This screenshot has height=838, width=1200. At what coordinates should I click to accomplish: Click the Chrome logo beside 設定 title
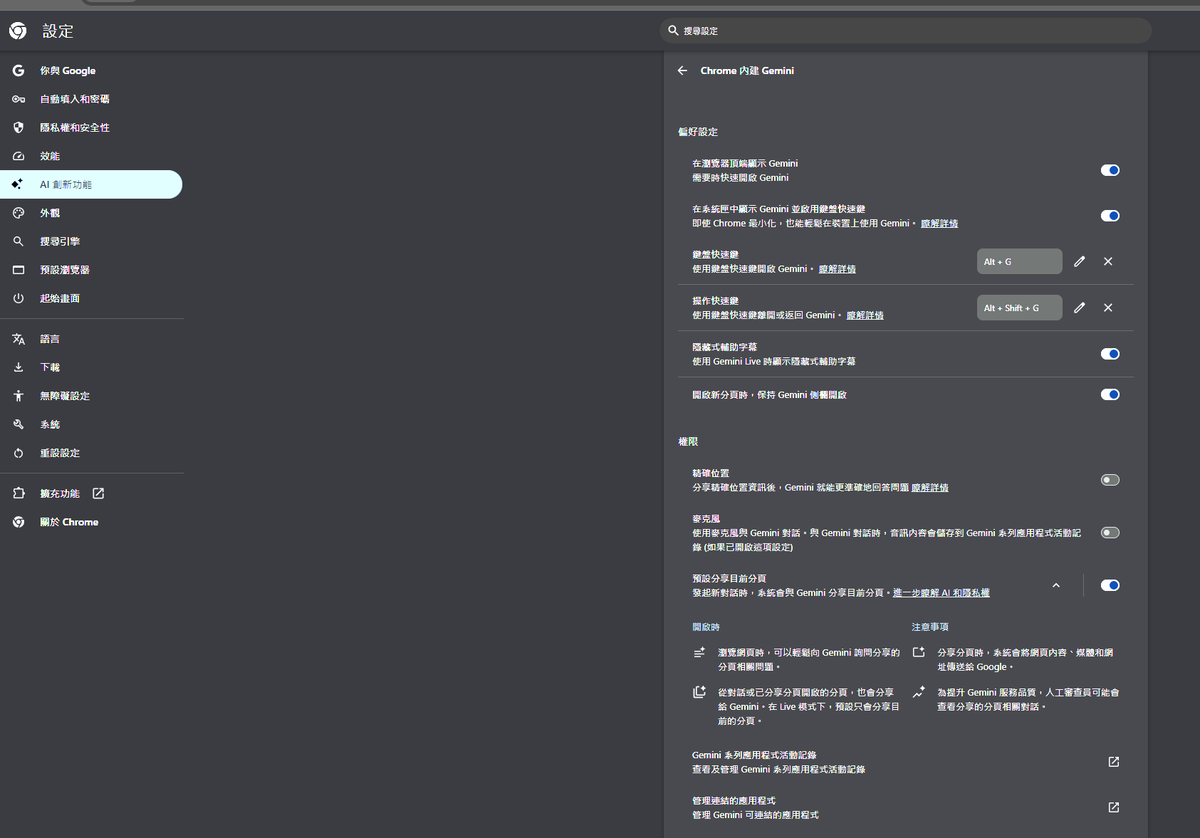[18, 31]
